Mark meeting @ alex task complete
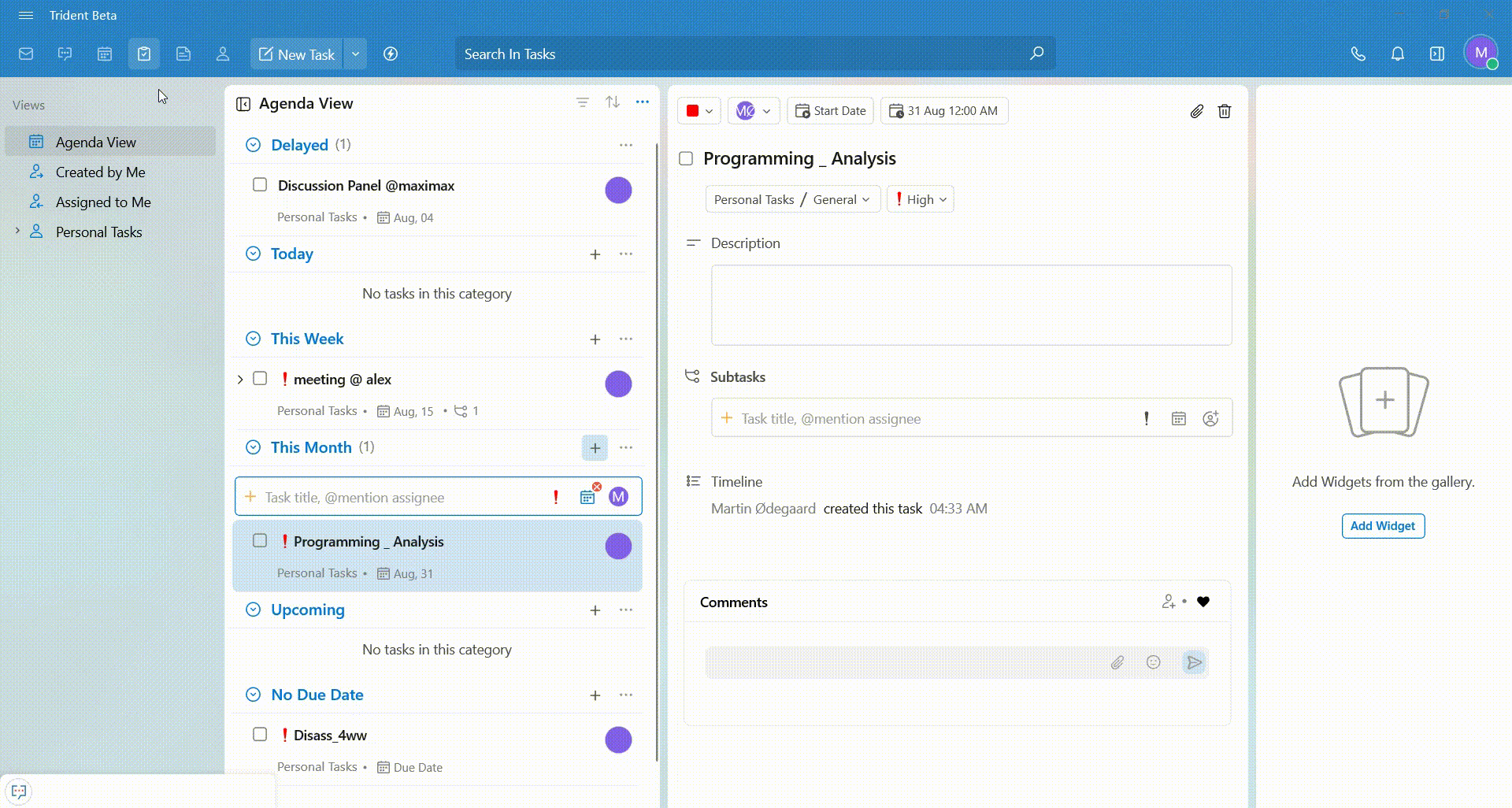This screenshot has height=808, width=1512. tap(260, 379)
